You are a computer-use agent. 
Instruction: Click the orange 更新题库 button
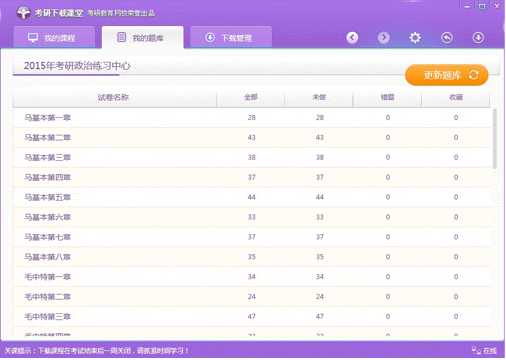pos(447,75)
